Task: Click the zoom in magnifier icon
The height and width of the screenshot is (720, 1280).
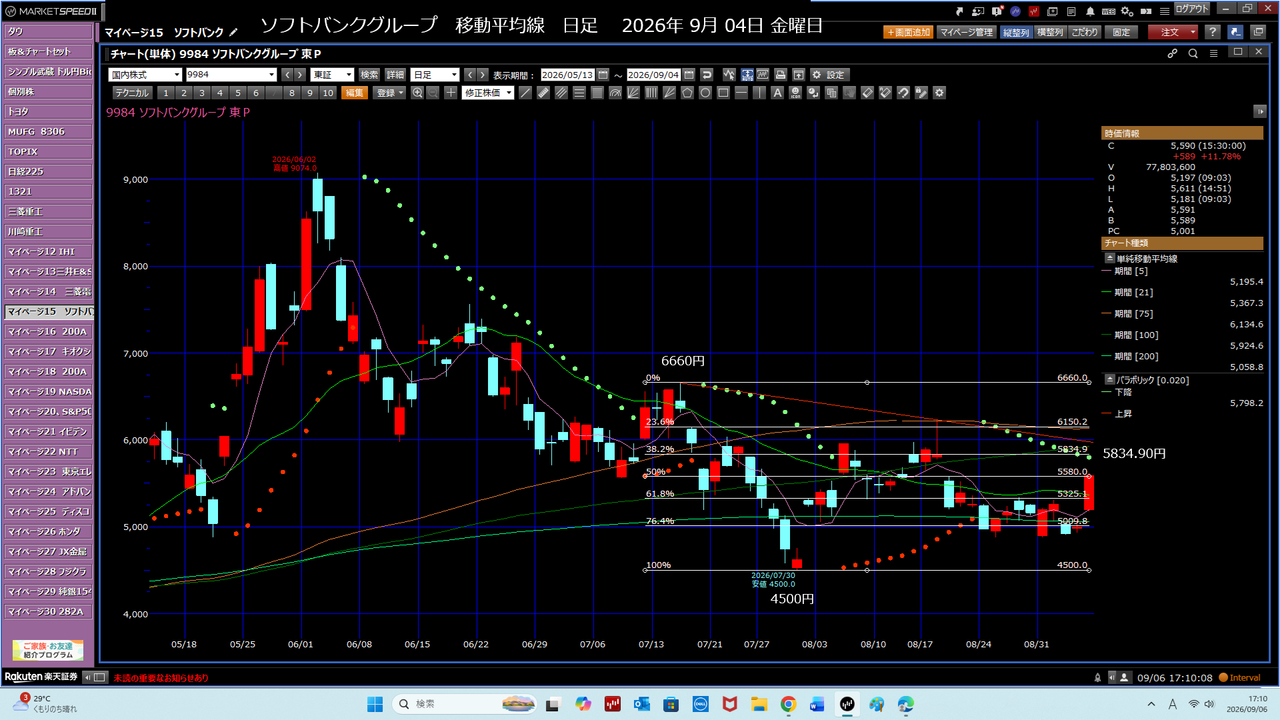Action: (x=418, y=93)
